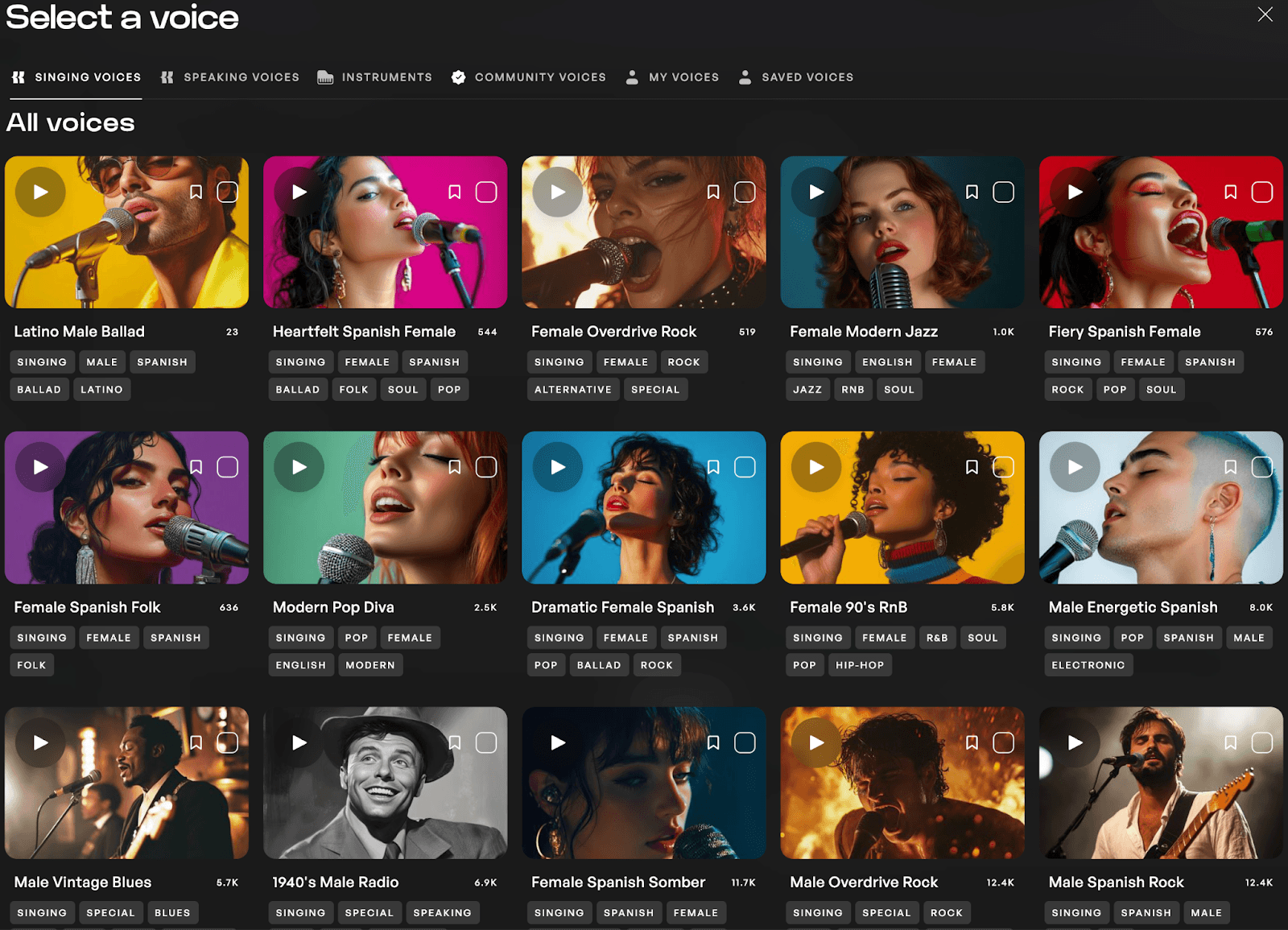Tick the Latino Male Ballad selection checkbox
Screen dimensions: 1288x930
pos(228,192)
